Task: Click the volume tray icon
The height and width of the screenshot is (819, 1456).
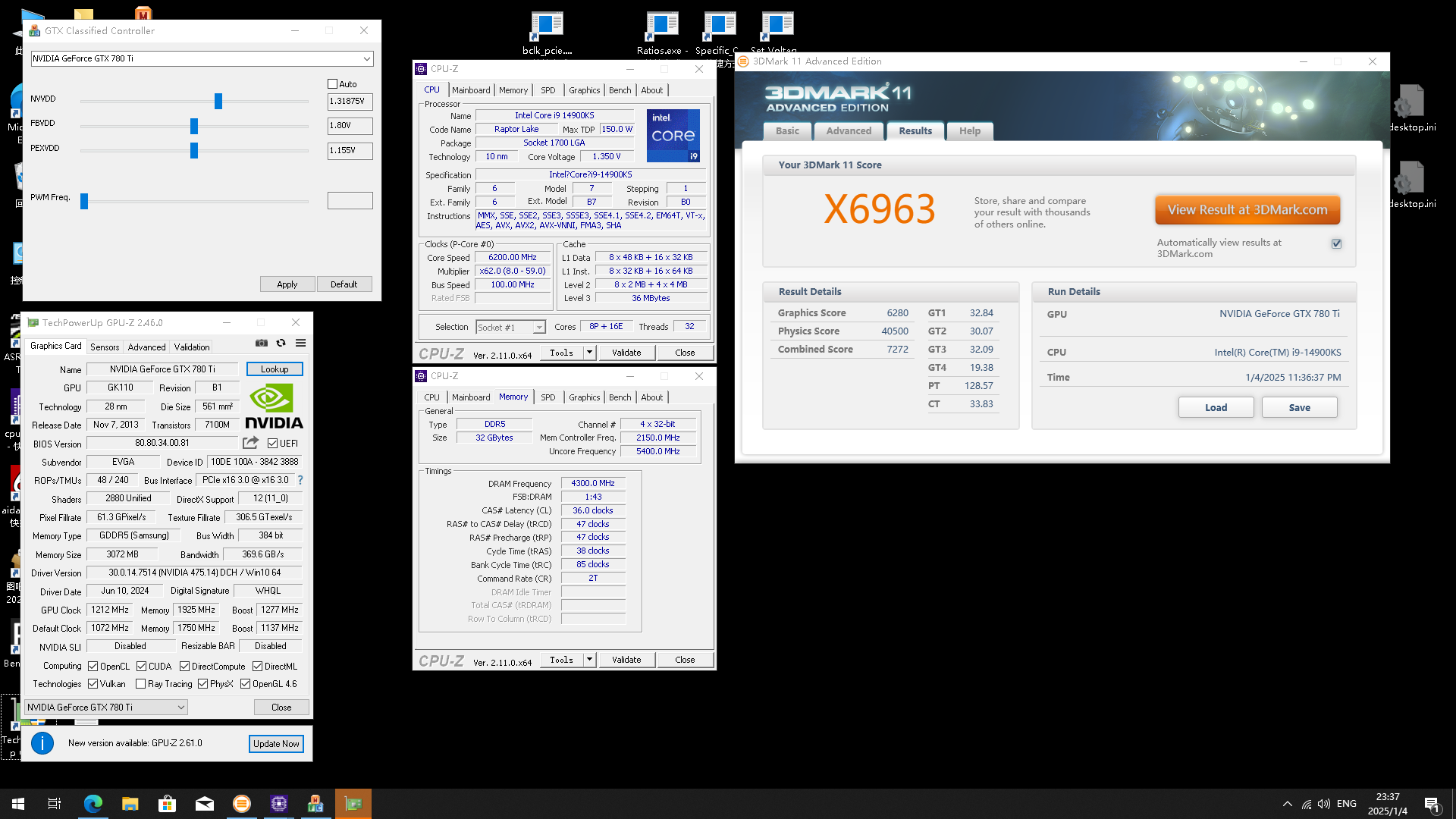Action: point(1324,804)
